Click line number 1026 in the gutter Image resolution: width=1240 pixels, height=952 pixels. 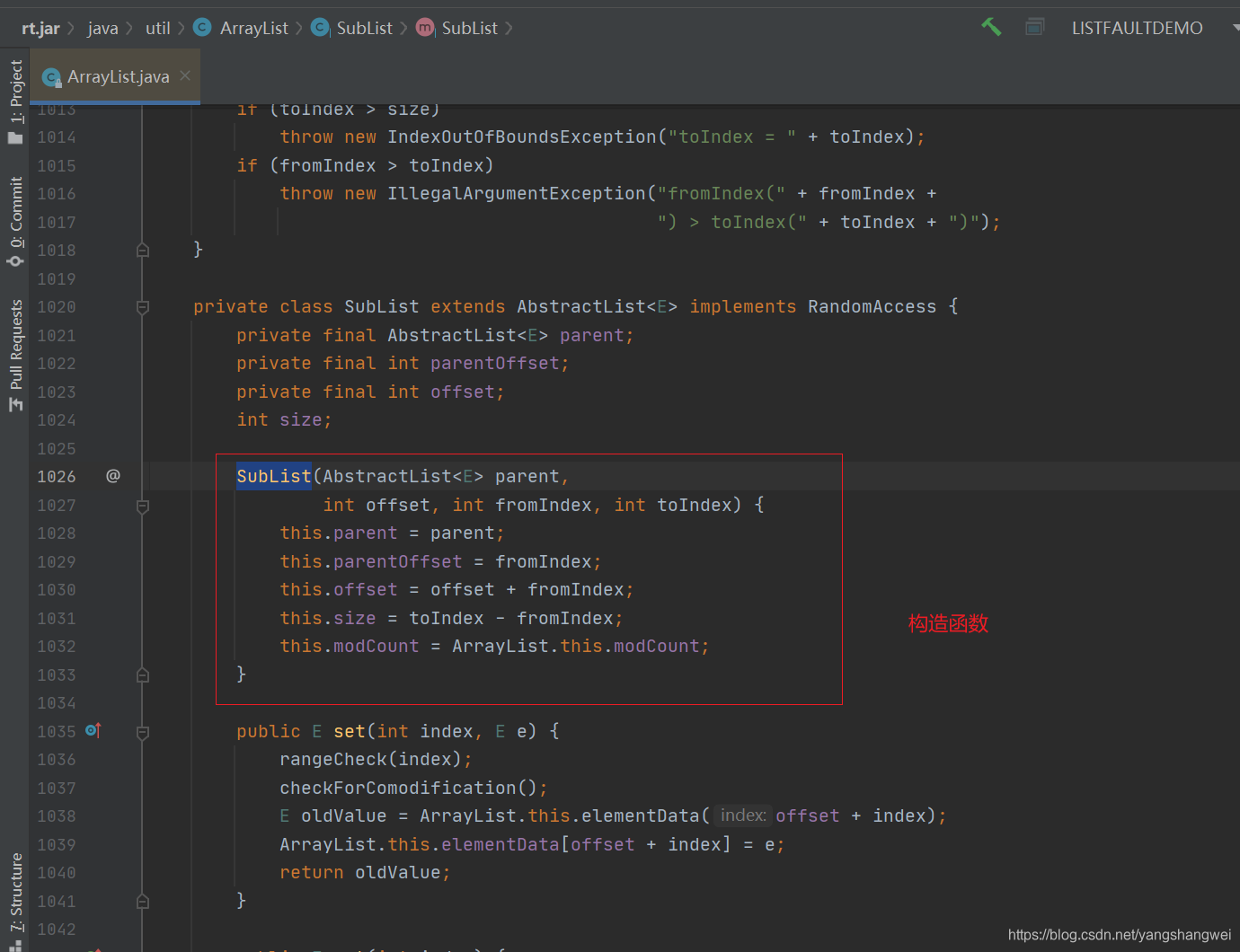(57, 477)
